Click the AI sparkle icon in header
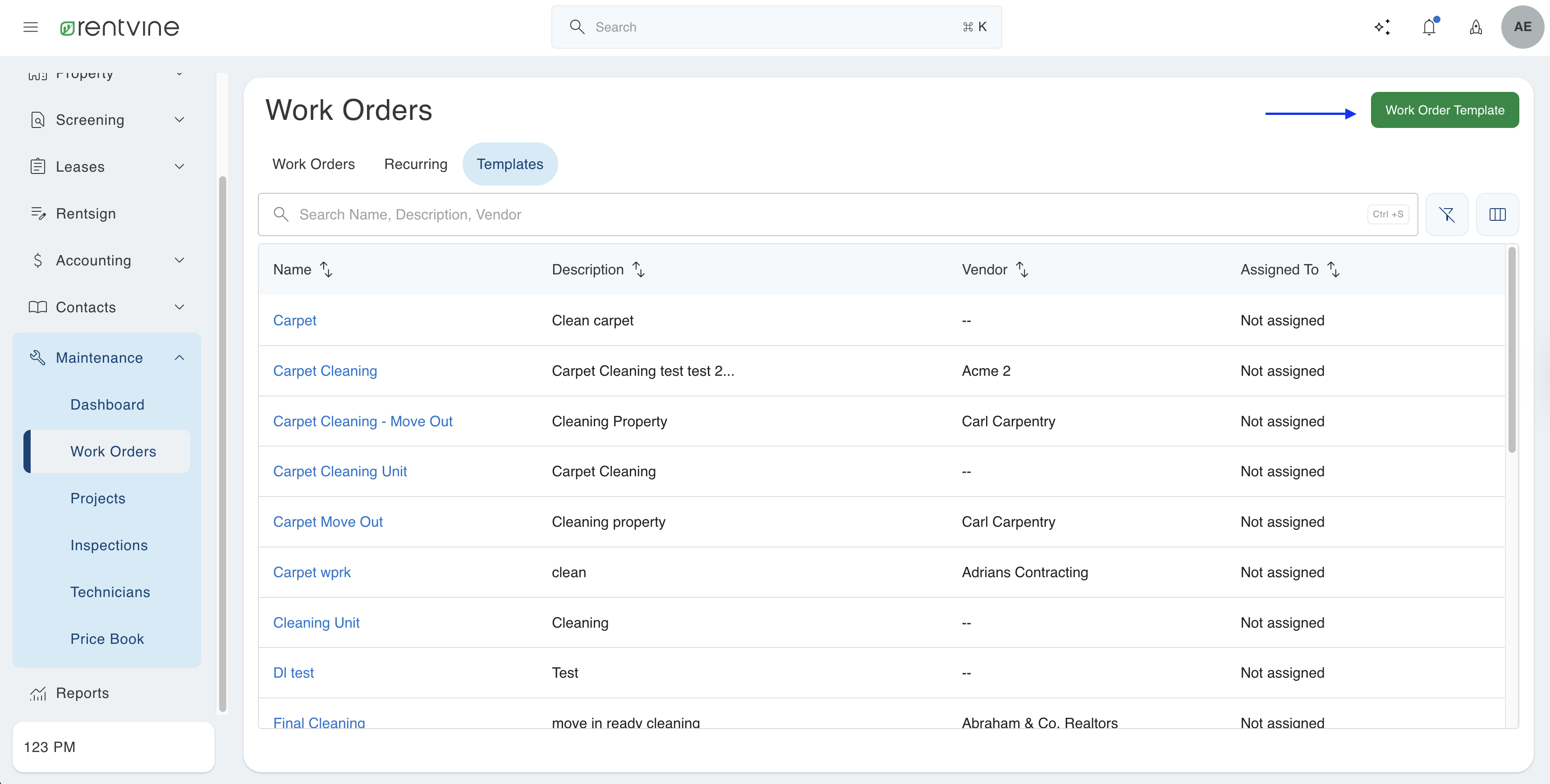This screenshot has width=1550, height=784. 1382,27
